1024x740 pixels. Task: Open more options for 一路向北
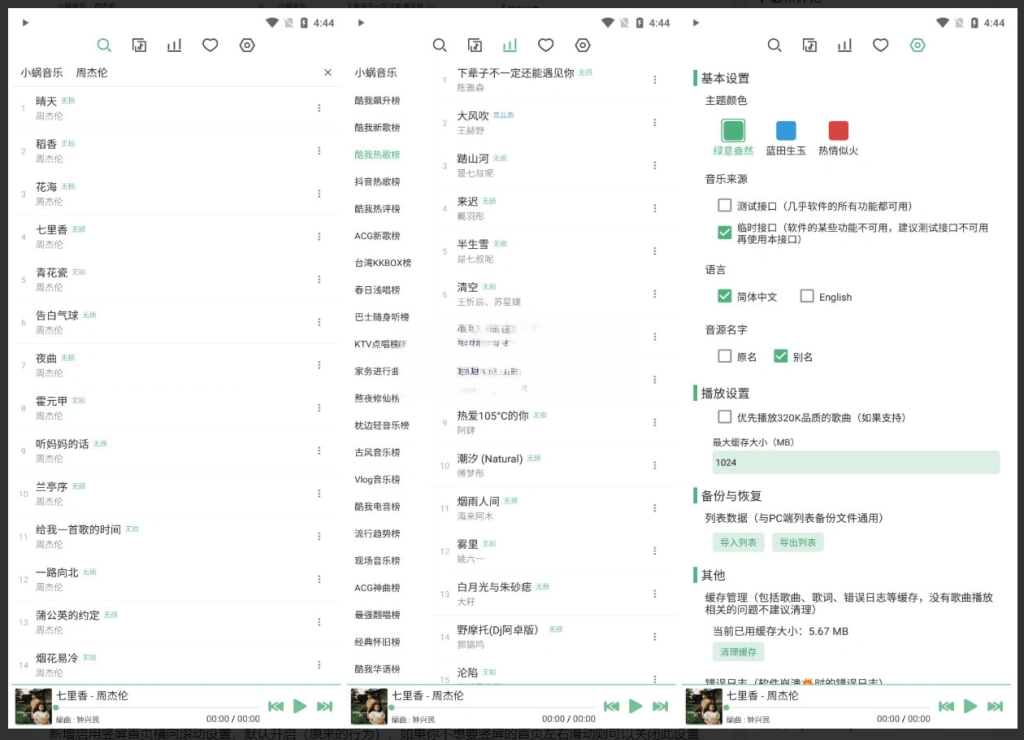tap(319, 579)
